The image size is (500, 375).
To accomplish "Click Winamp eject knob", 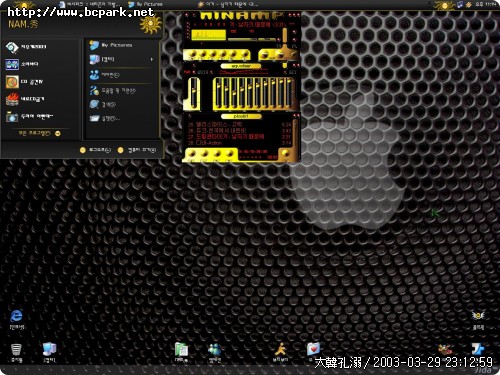I will tap(245, 54).
